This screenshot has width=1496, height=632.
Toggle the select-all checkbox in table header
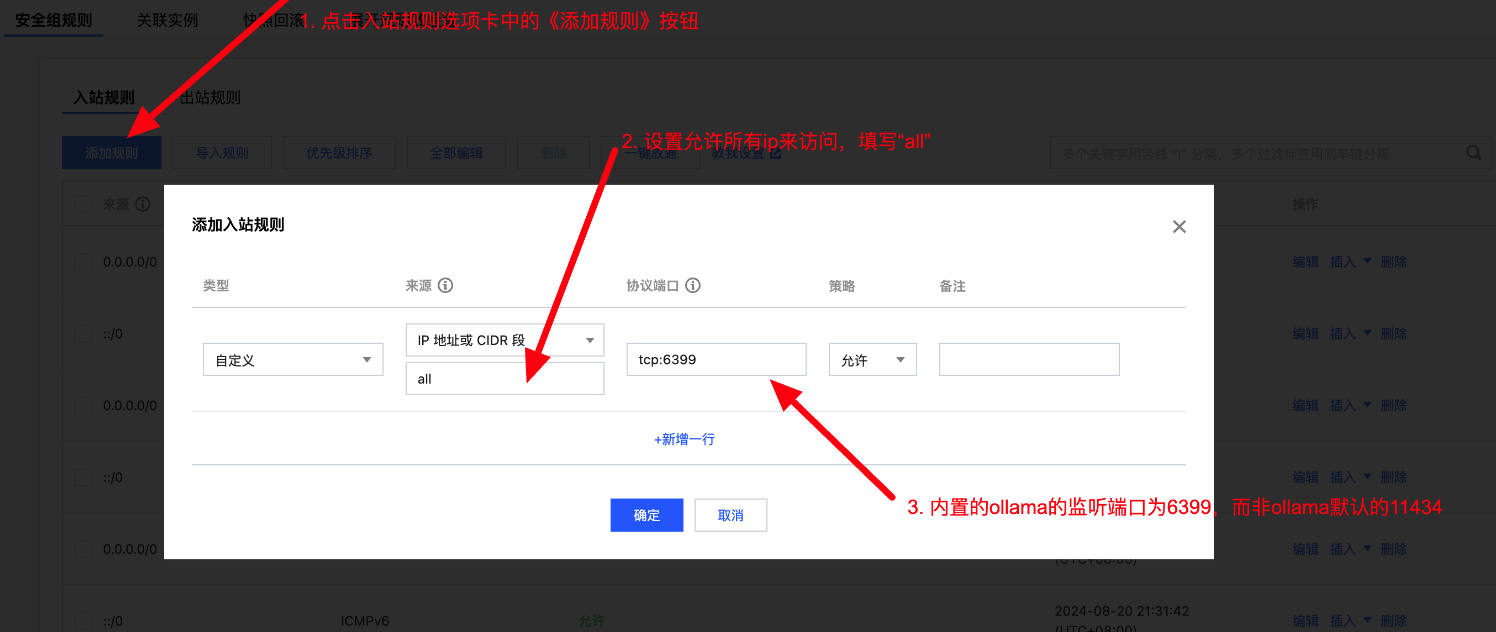click(84, 204)
